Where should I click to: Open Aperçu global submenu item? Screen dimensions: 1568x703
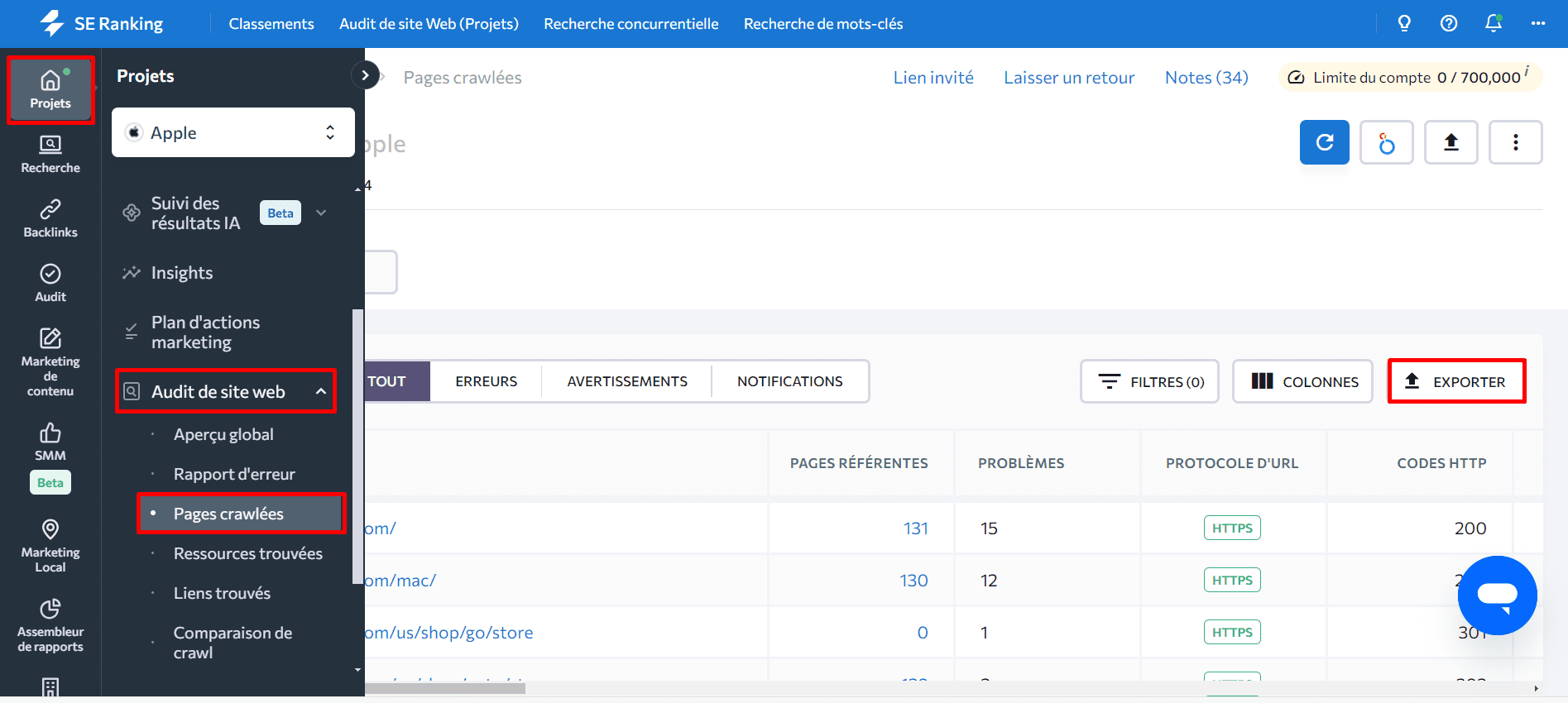[223, 434]
